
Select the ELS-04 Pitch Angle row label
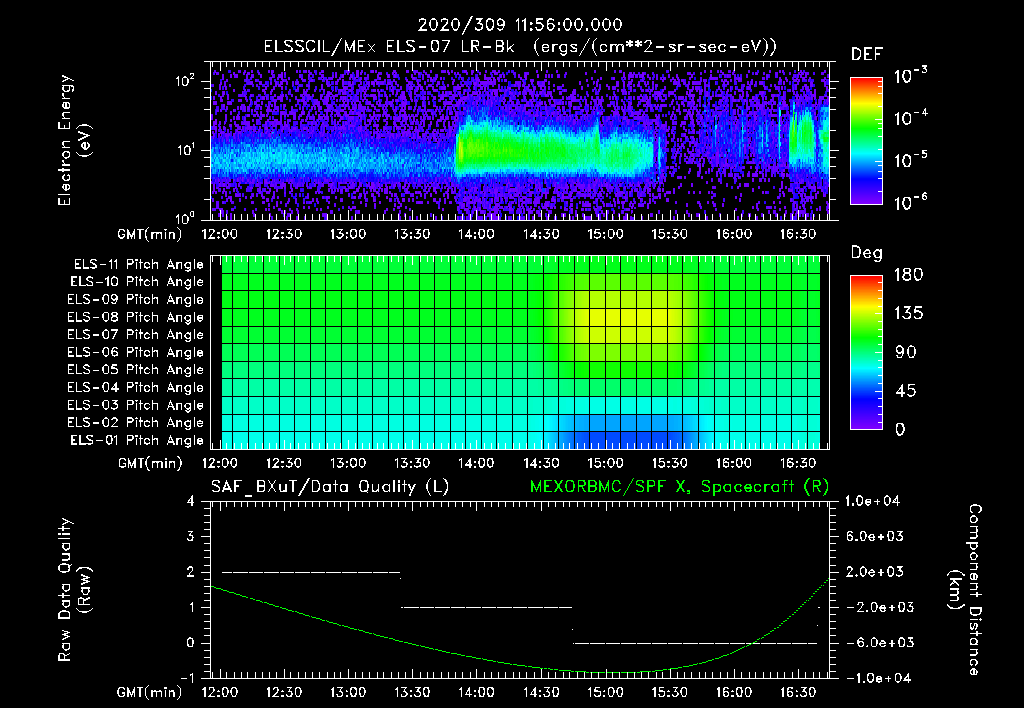point(136,387)
